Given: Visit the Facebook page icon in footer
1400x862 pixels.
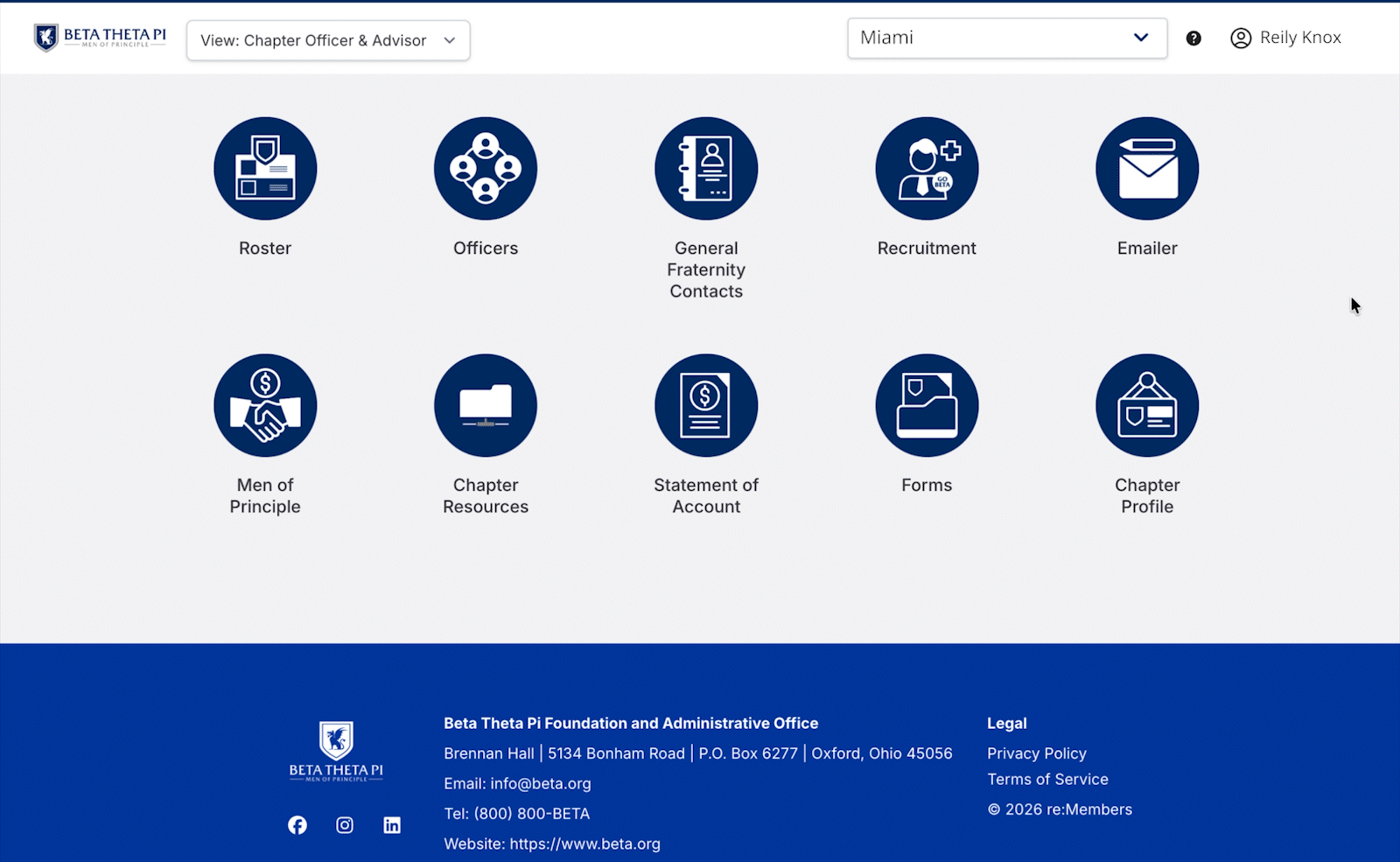Looking at the screenshot, I should 297,825.
